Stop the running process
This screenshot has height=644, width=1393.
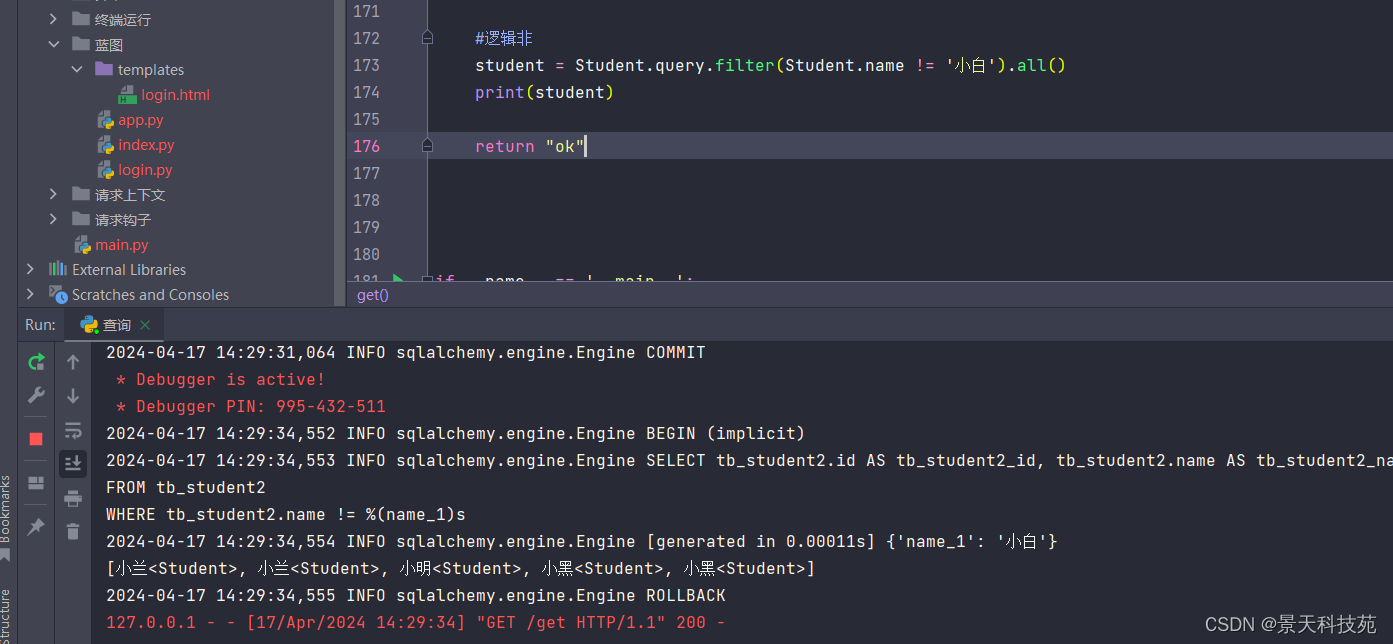pos(36,439)
